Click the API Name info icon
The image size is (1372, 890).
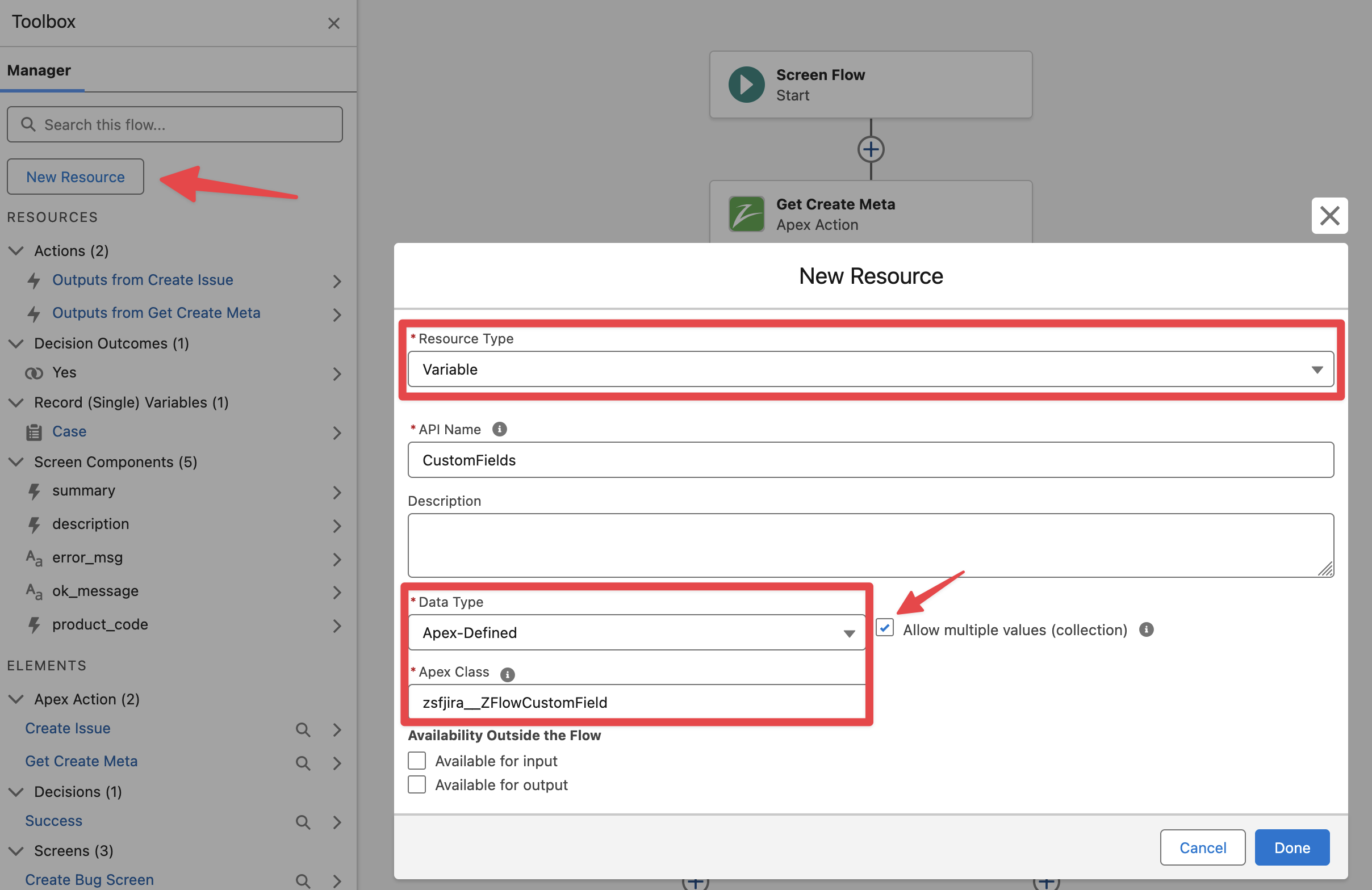499,429
